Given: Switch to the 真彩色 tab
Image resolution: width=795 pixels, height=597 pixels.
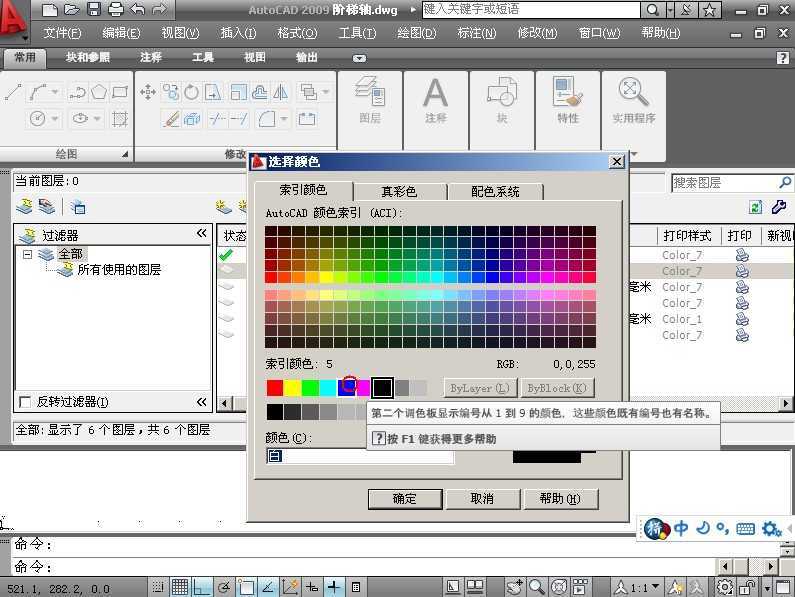Looking at the screenshot, I should 400,192.
